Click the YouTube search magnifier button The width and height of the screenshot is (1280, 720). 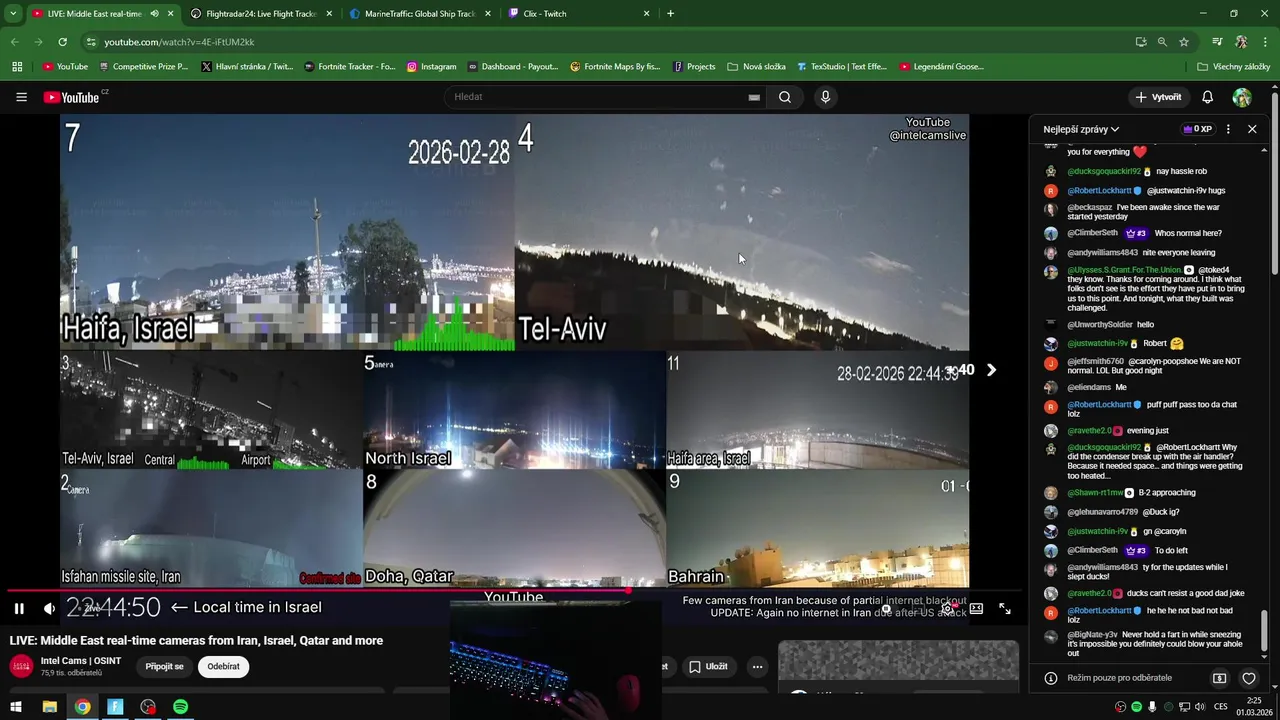click(785, 97)
